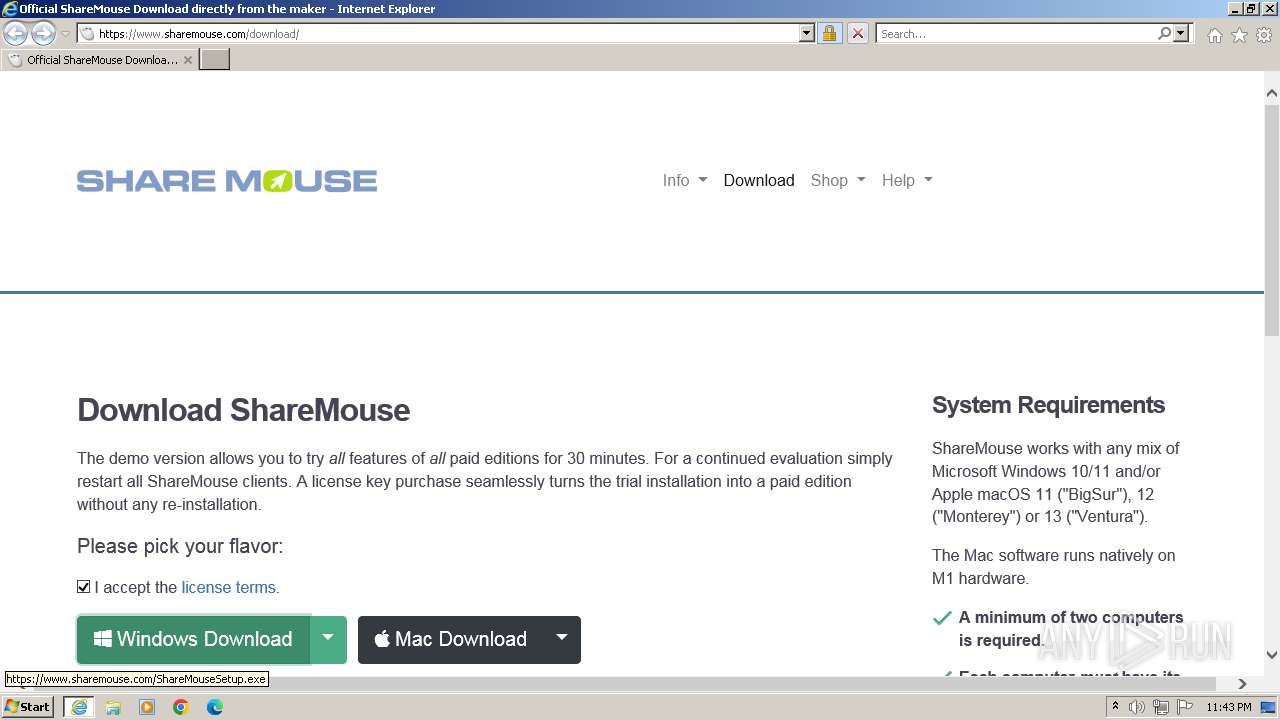Open the media player taskbar icon
1280x720 pixels.
pos(147,707)
